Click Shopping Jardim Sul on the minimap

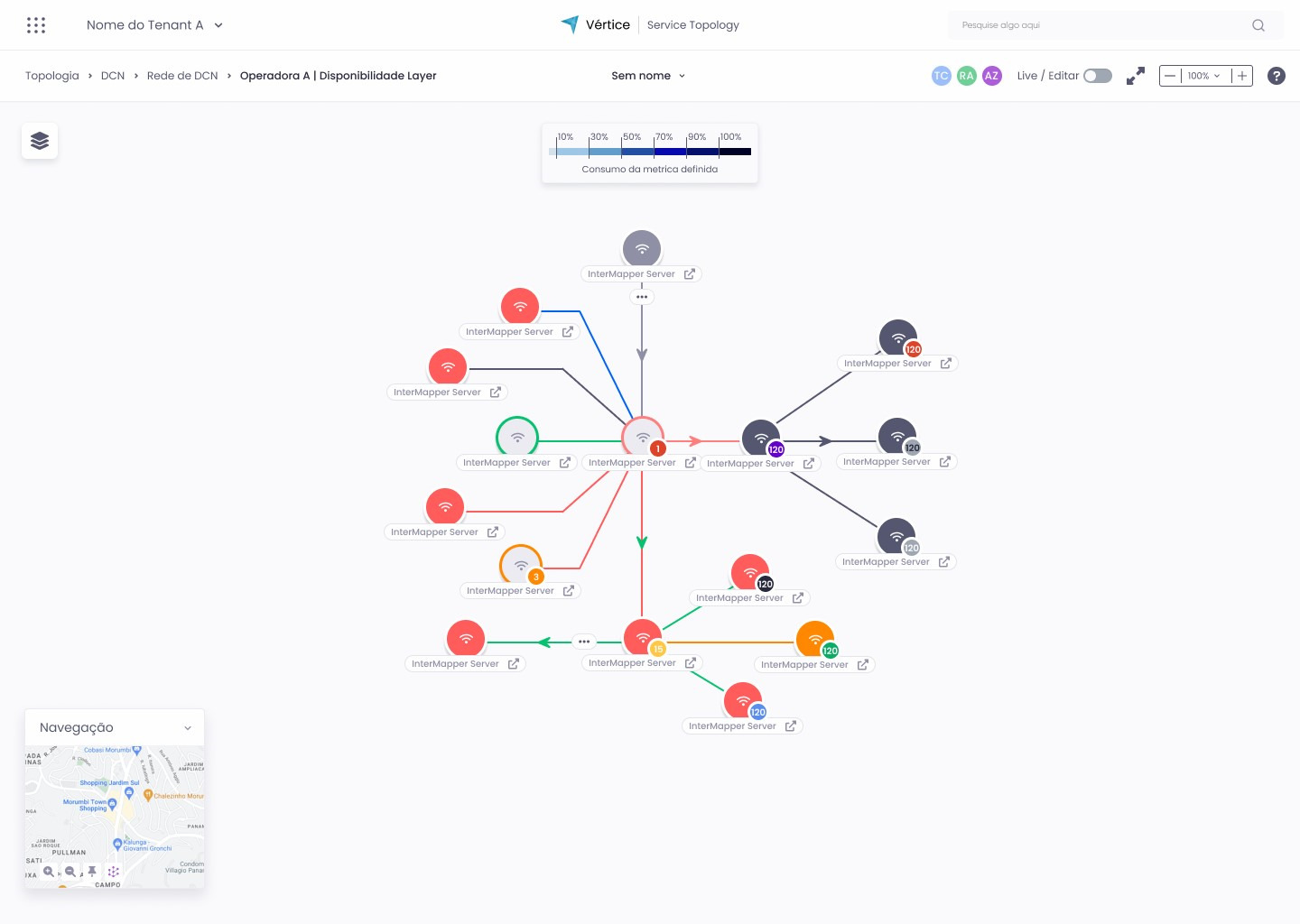109,783
